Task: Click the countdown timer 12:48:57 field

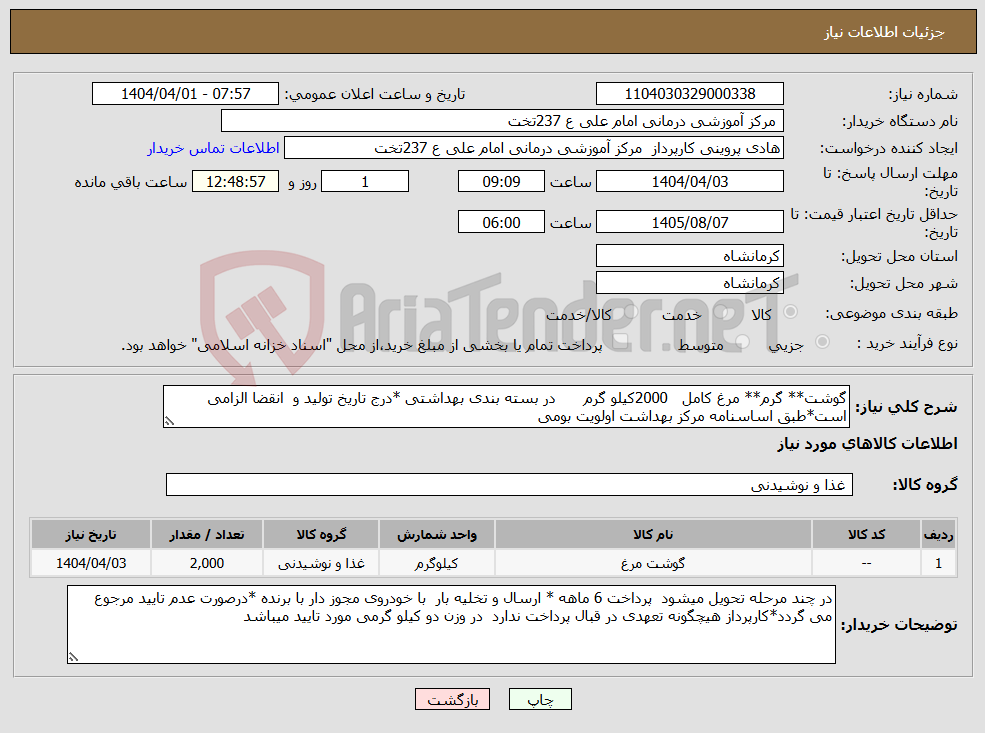Action: [236, 182]
